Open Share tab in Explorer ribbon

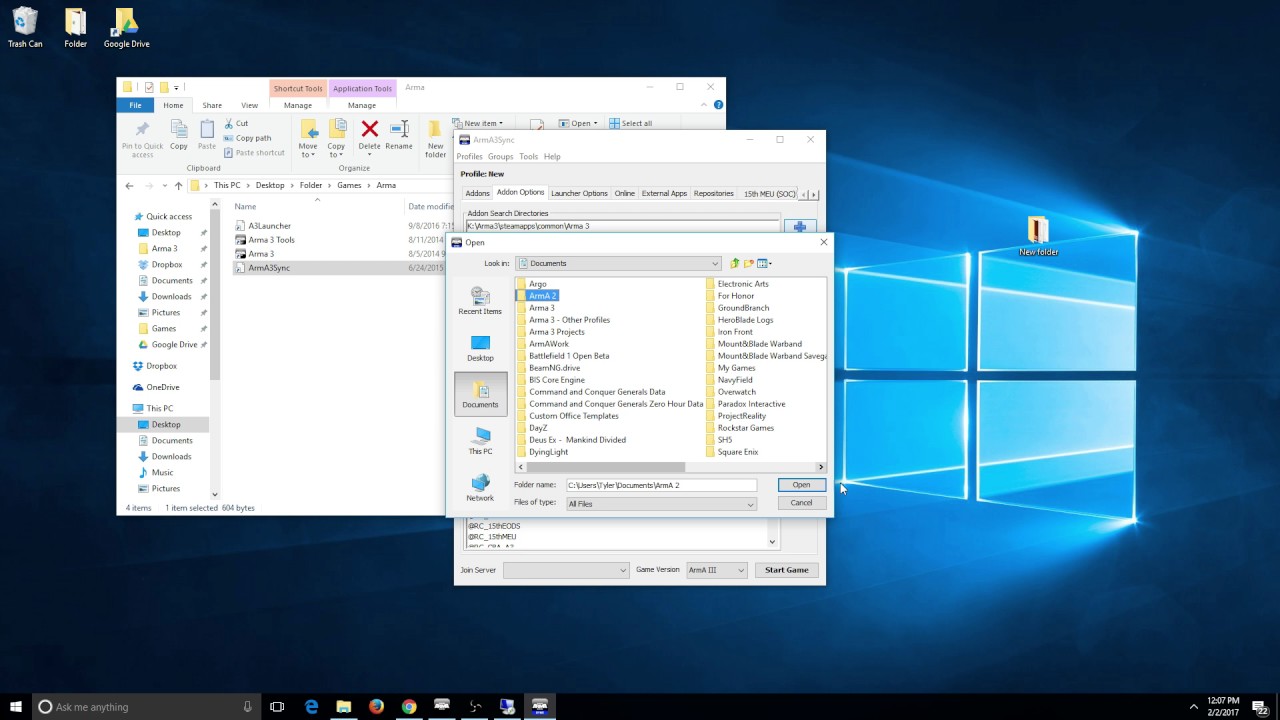point(212,105)
